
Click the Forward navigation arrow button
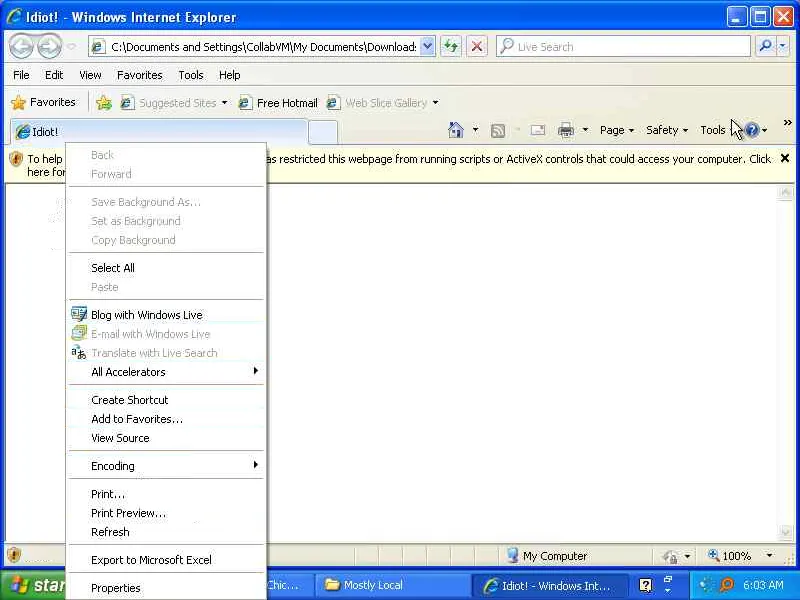coord(49,46)
